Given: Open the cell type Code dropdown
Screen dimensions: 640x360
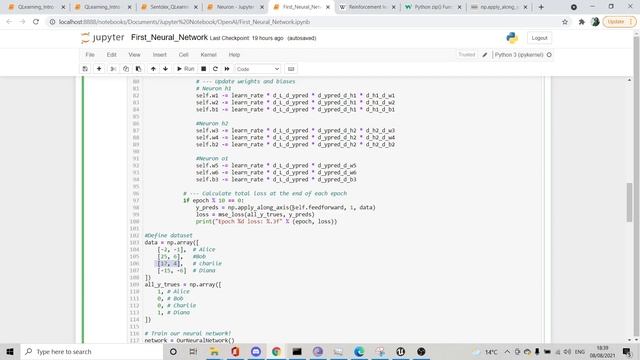Looking at the screenshot, I should click(258, 69).
